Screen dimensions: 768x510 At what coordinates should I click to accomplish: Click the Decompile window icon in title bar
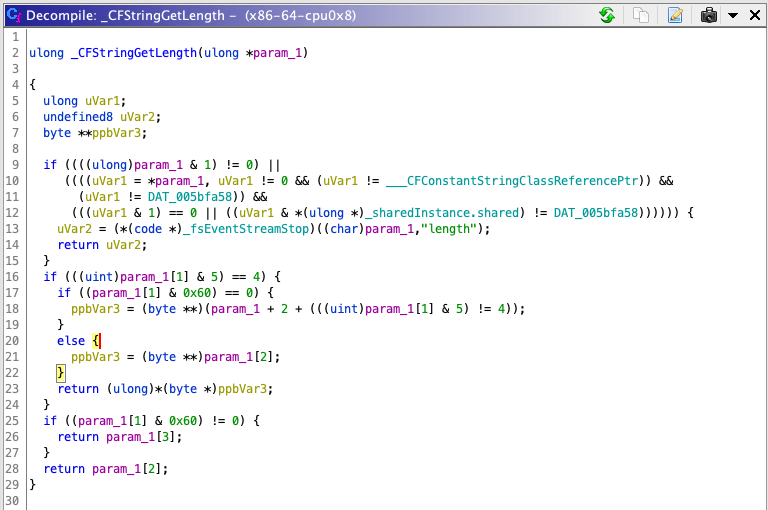click(x=14, y=15)
